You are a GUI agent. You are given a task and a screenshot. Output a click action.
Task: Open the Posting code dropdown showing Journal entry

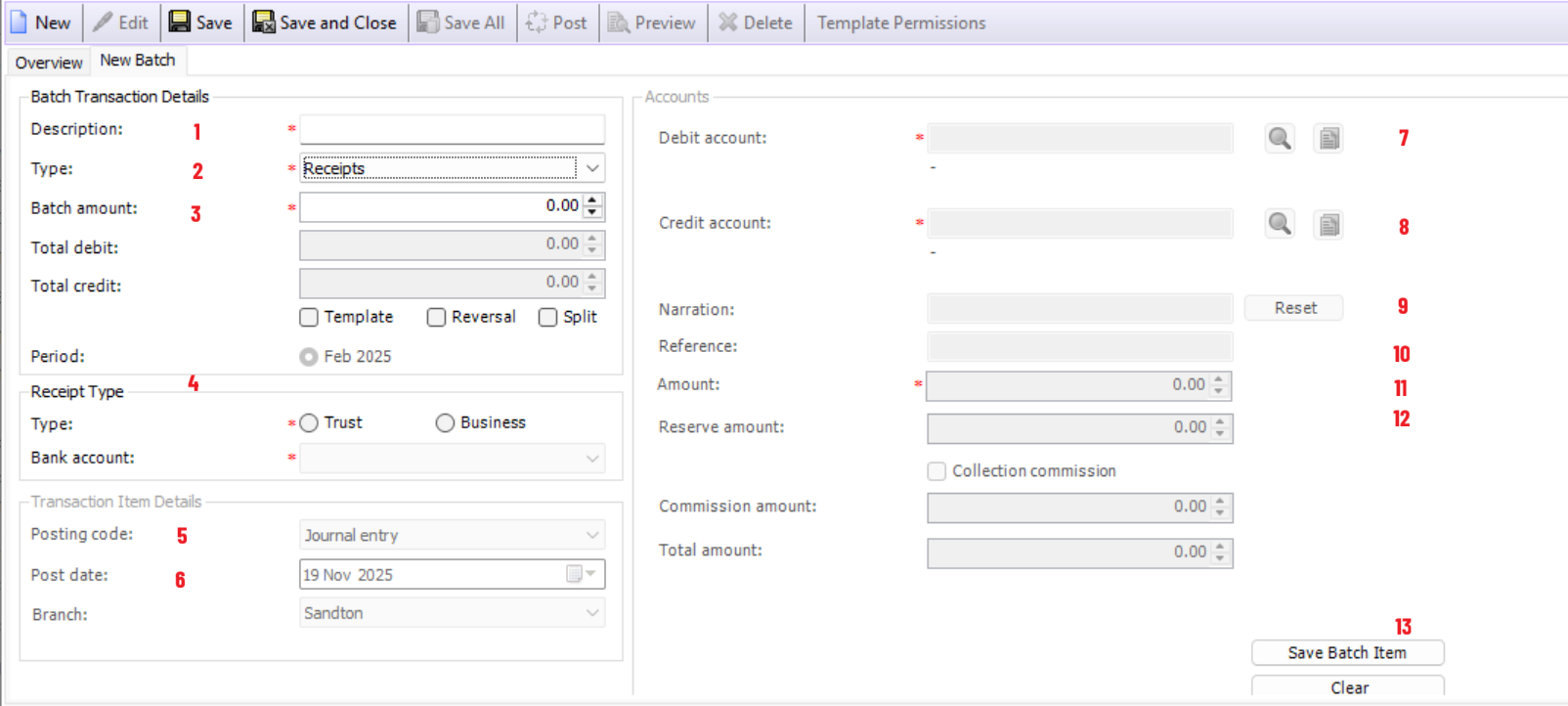pyautogui.click(x=592, y=536)
